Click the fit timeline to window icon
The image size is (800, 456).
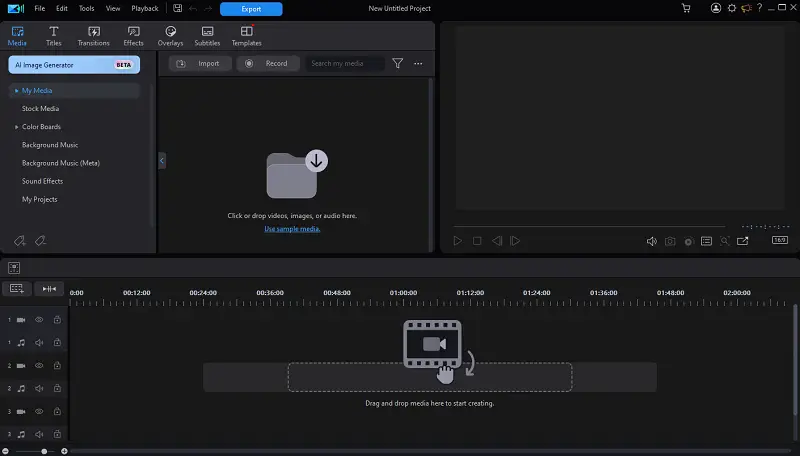(49, 289)
